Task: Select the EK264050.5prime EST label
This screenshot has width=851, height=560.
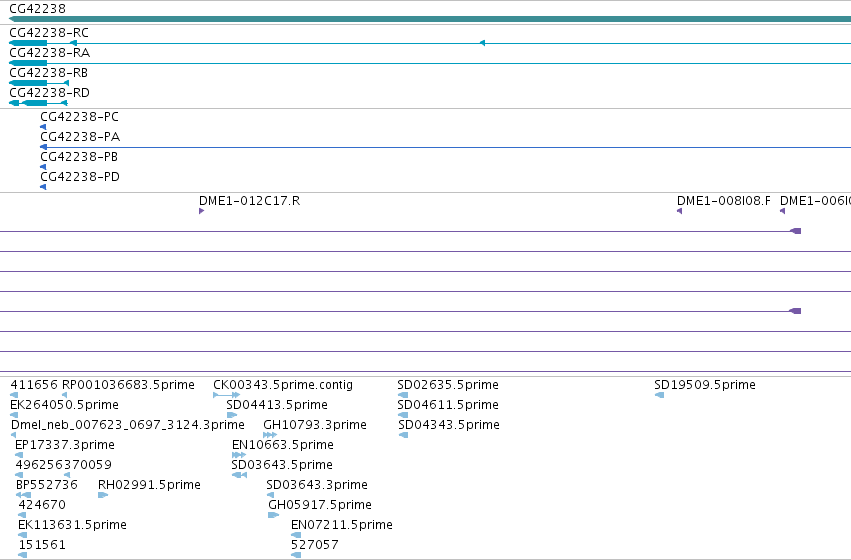Action: click(64, 405)
